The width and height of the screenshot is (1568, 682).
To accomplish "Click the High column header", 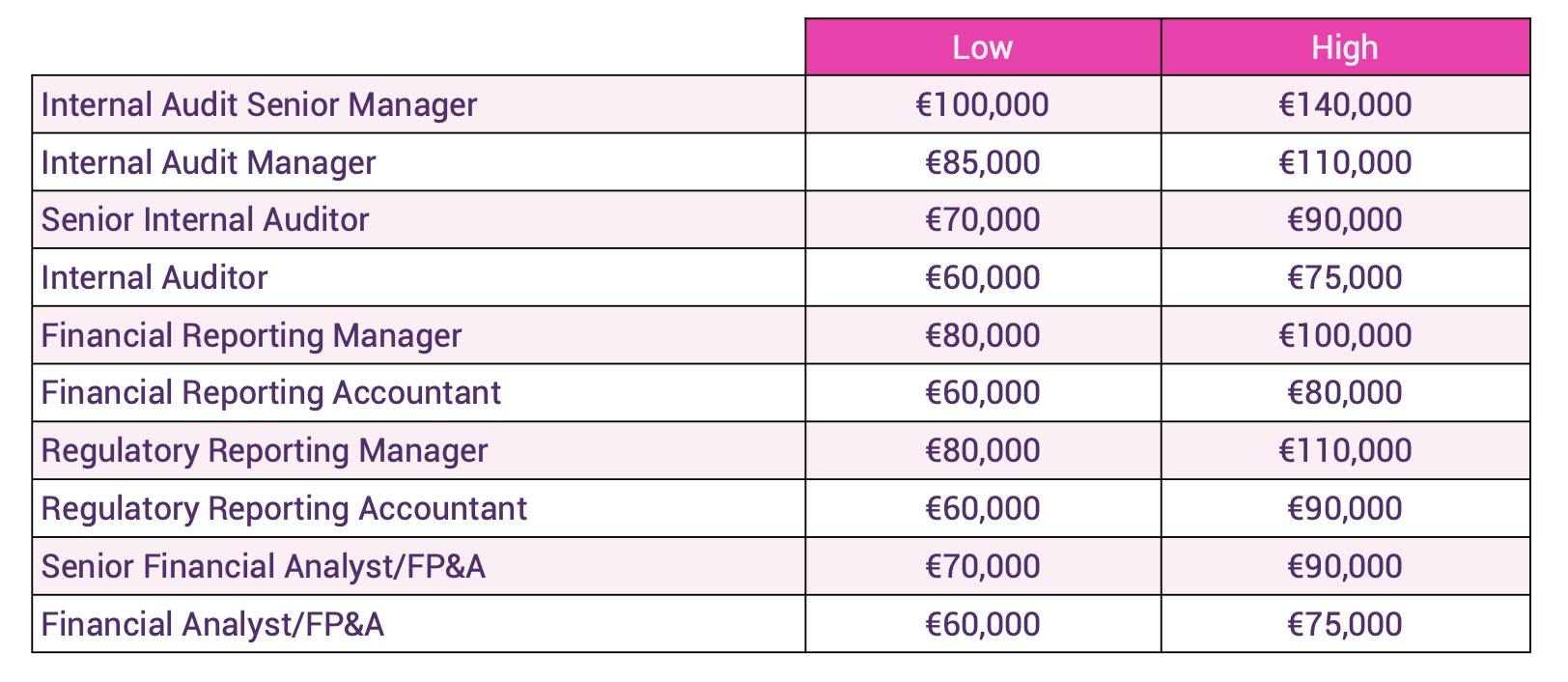I will pyautogui.click(x=1345, y=47).
